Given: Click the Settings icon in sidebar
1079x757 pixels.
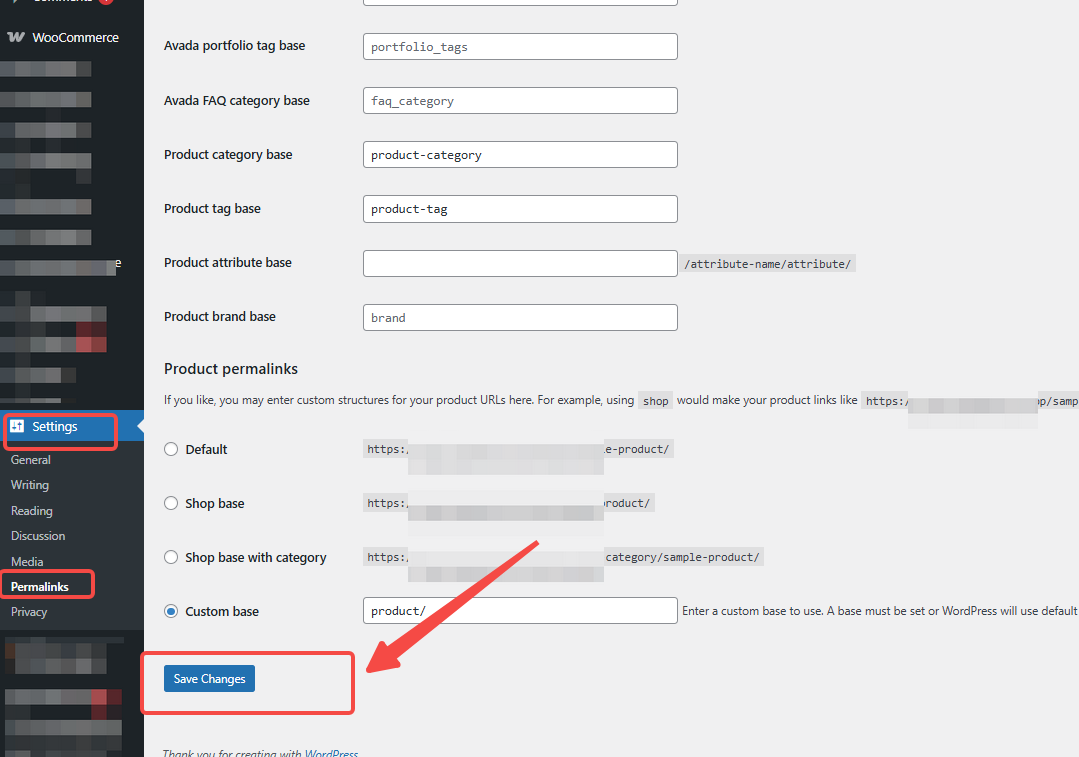Looking at the screenshot, I should pyautogui.click(x=17, y=426).
